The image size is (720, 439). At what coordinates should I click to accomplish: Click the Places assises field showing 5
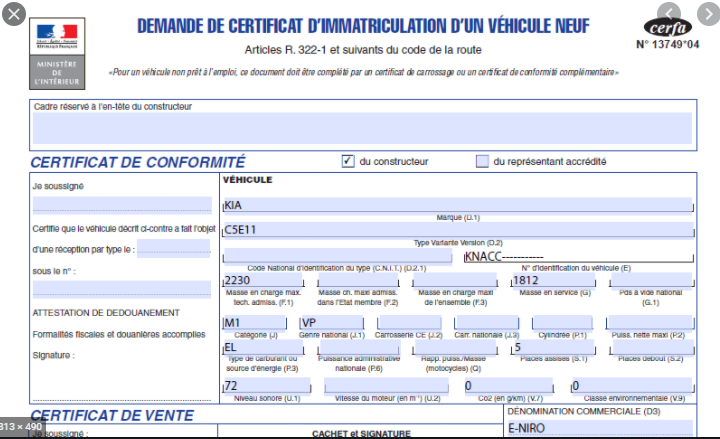[553, 348]
